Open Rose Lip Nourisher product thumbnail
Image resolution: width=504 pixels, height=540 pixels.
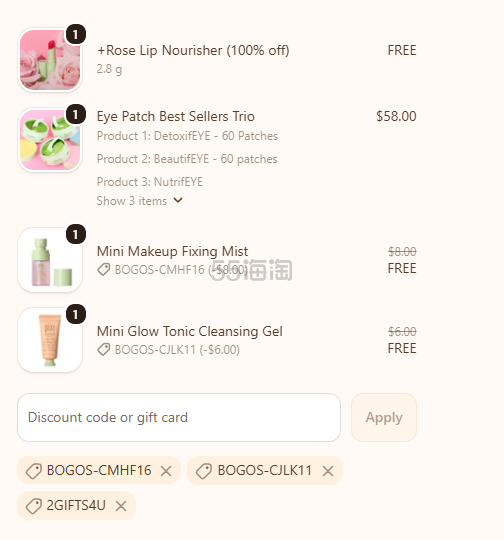coord(50,60)
